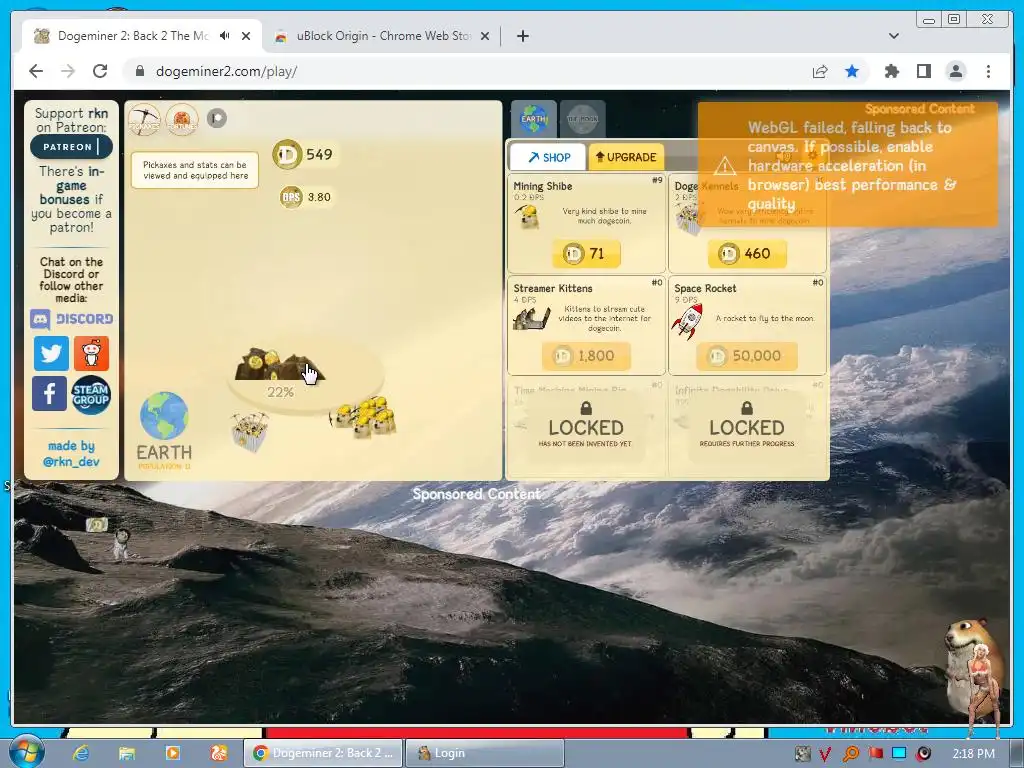The image size is (1024, 768).
Task: Open Windows Explorer folder on taskbar
Action: 127,753
